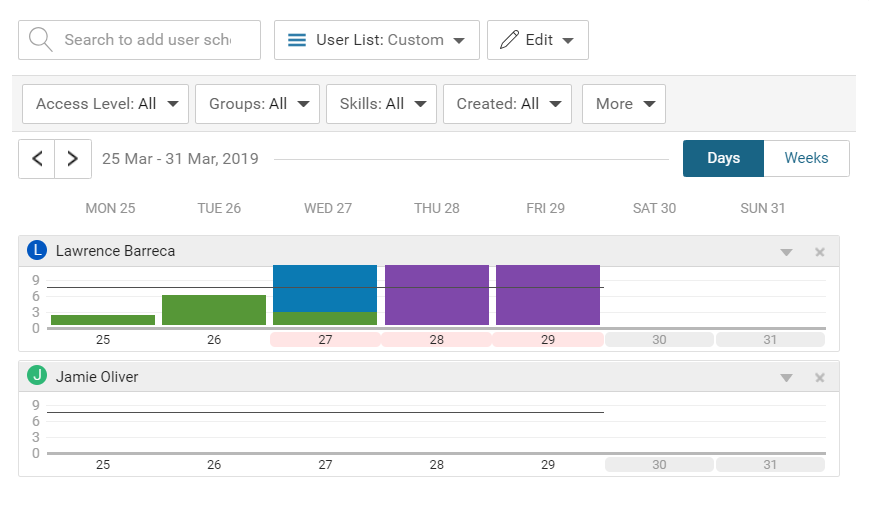Remove Lawrence Barreca's schedule row
Screen dimensions: 869x508
click(x=820, y=252)
